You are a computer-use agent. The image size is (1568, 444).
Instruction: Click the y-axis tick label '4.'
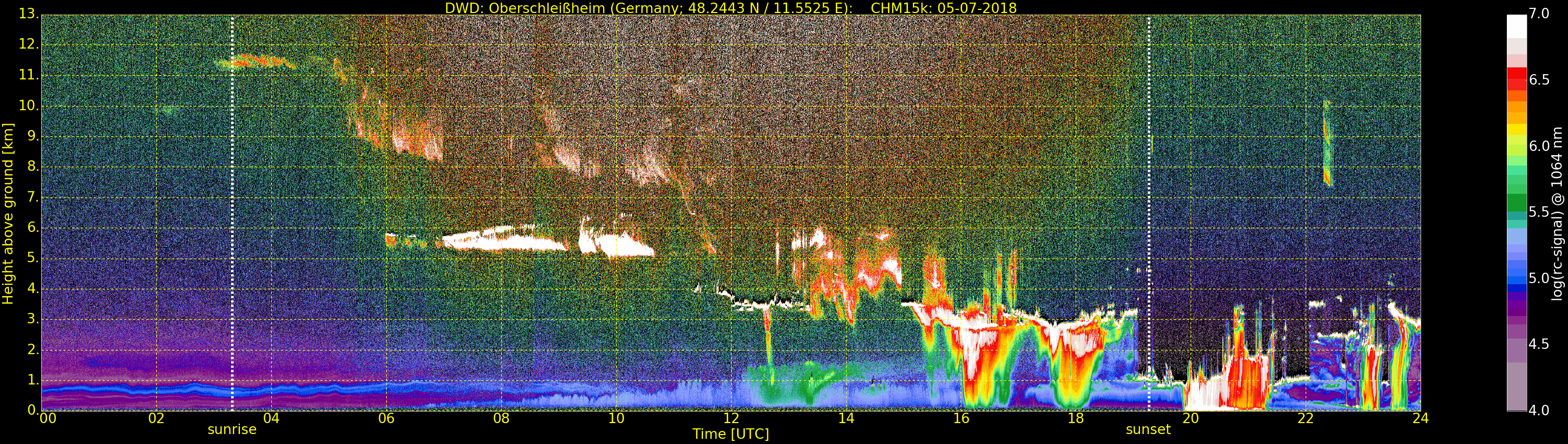[x=32, y=288]
